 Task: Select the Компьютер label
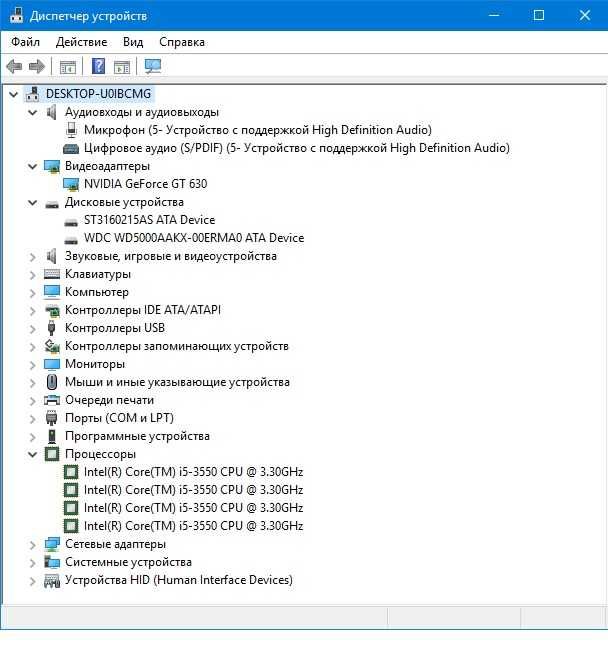[97, 292]
